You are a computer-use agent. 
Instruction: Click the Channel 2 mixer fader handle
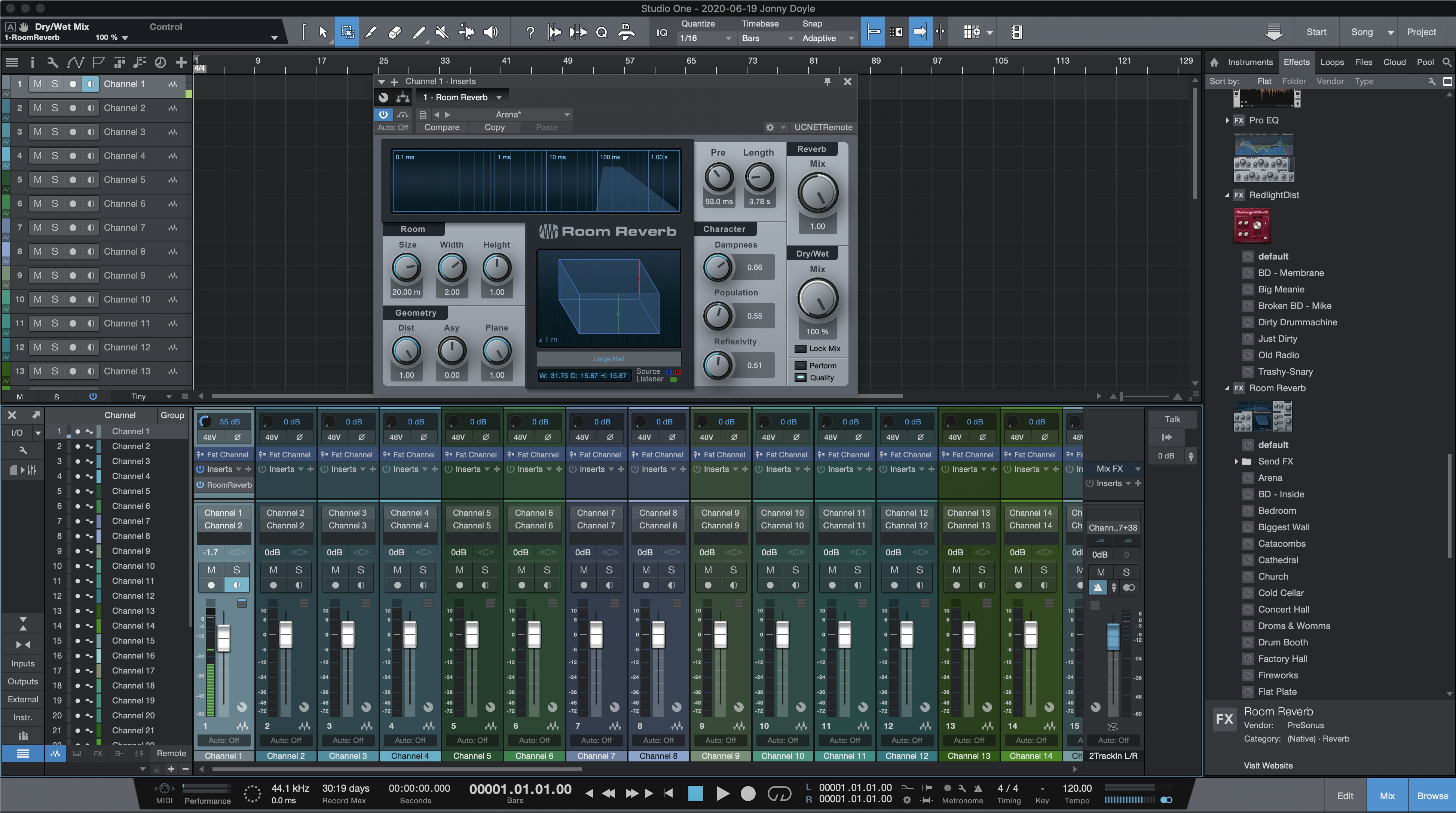(286, 635)
